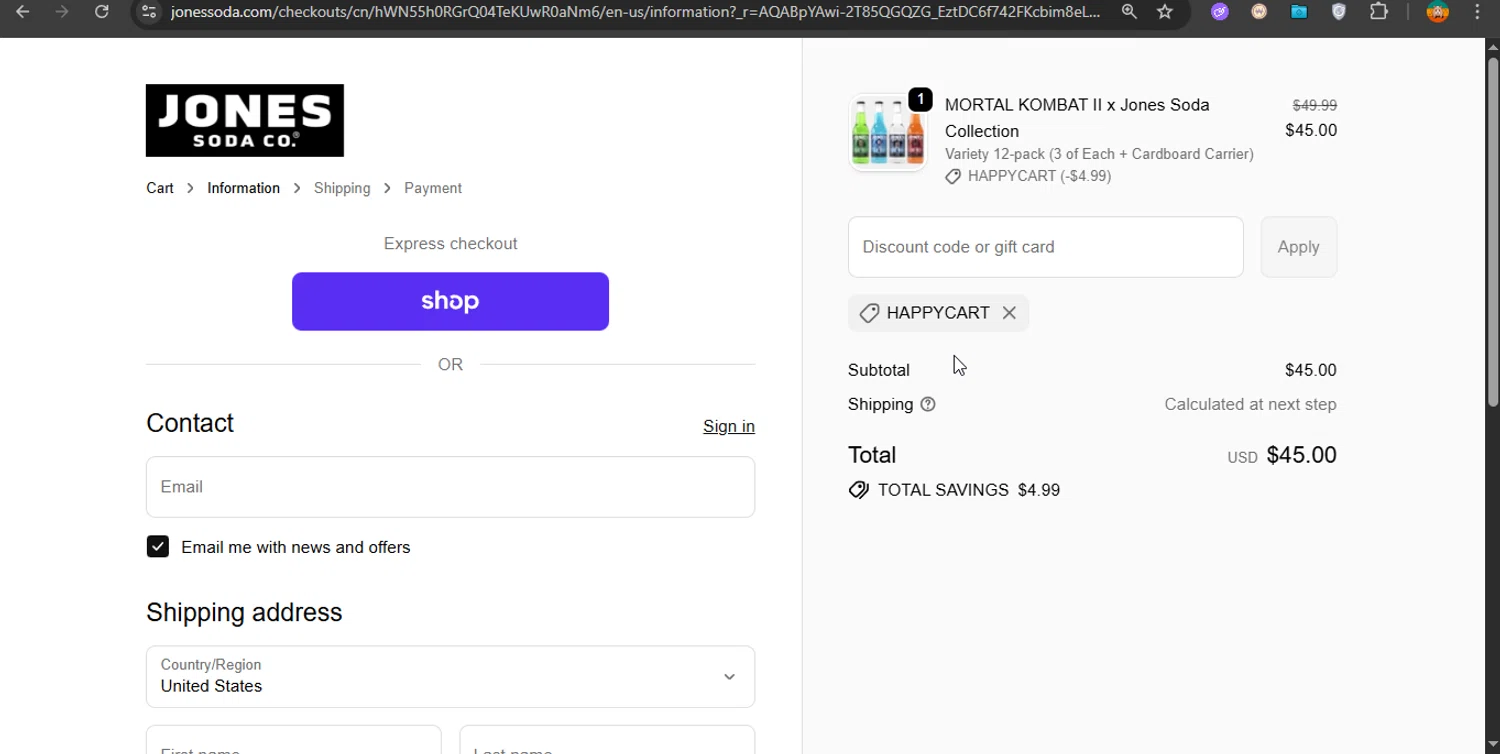Click the Express checkout heading

(450, 244)
